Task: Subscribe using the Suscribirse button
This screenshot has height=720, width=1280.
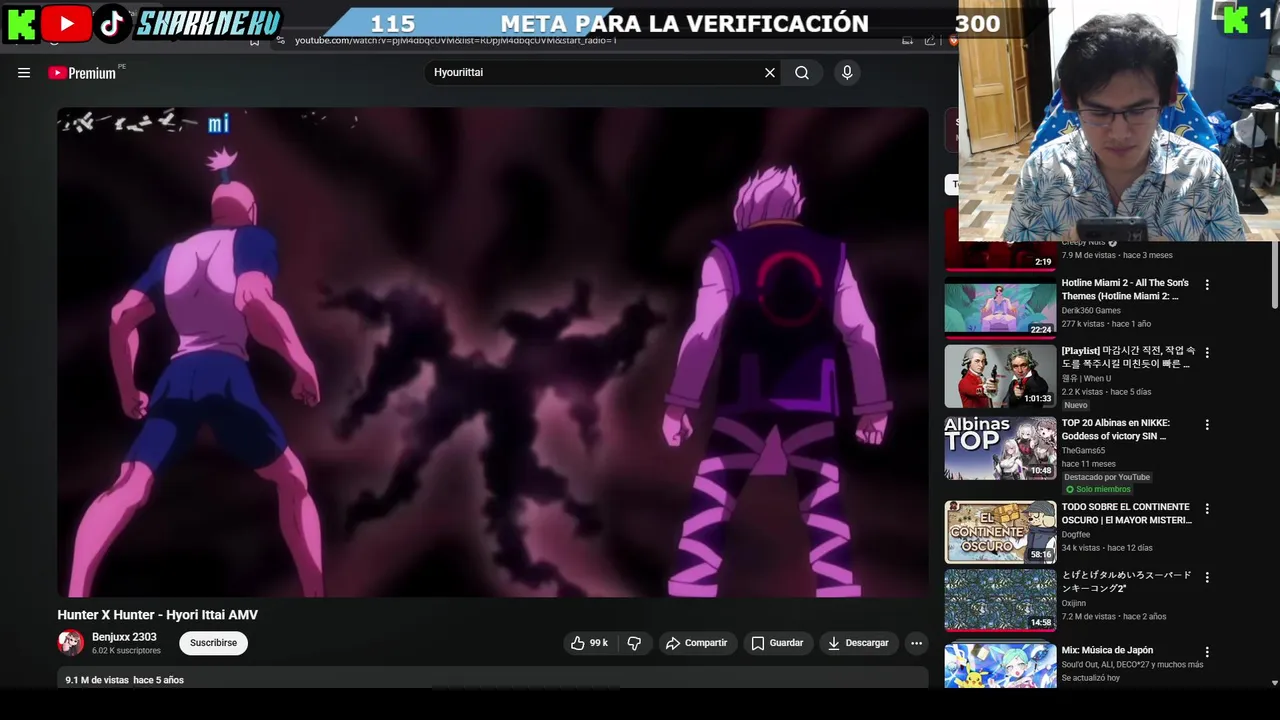Action: tap(214, 643)
